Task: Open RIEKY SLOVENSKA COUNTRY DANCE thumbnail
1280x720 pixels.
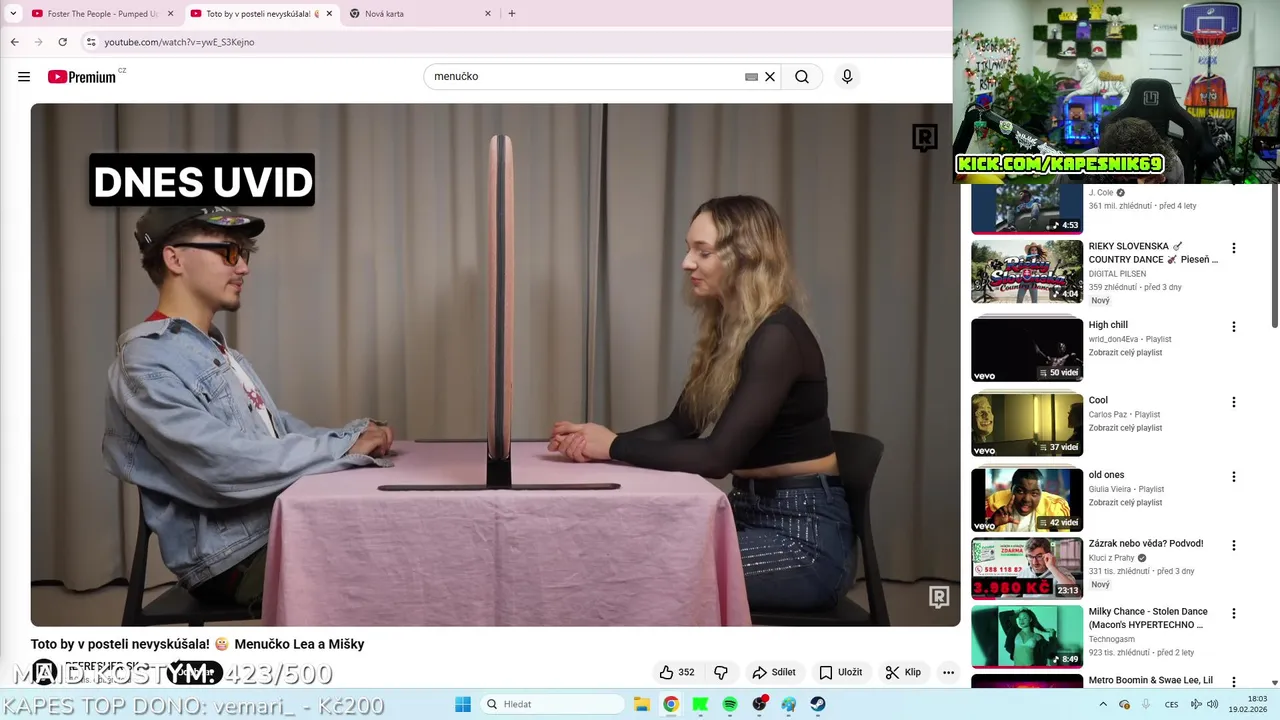Action: 1027,271
